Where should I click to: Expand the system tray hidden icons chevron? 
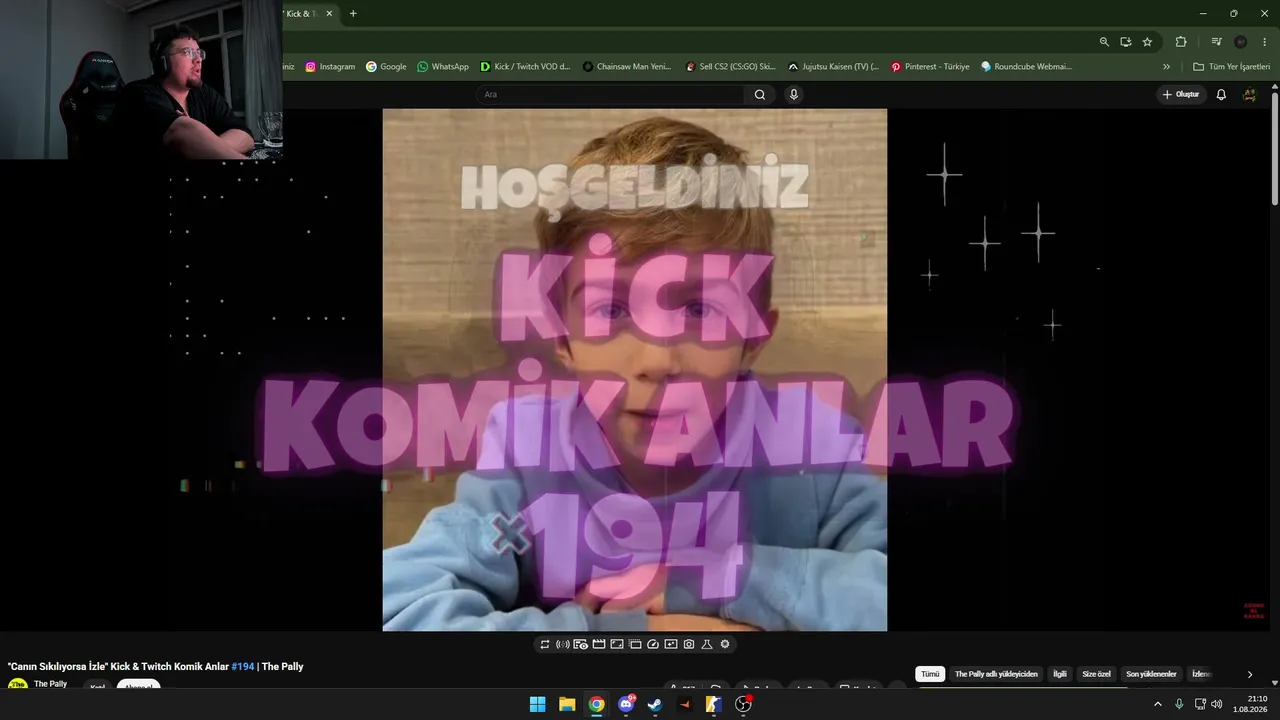[x=1158, y=704]
